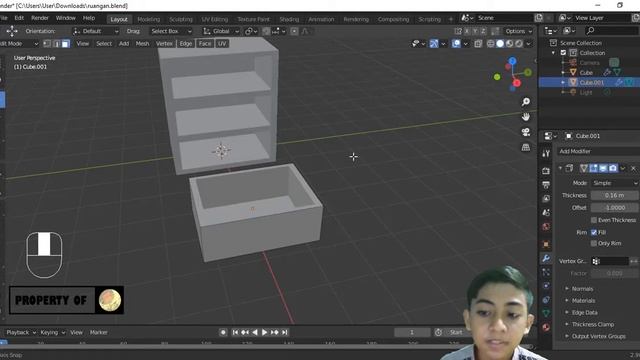Image resolution: width=640 pixels, height=360 pixels.
Task: Open Edit Mode dropdown
Action: coord(19,44)
